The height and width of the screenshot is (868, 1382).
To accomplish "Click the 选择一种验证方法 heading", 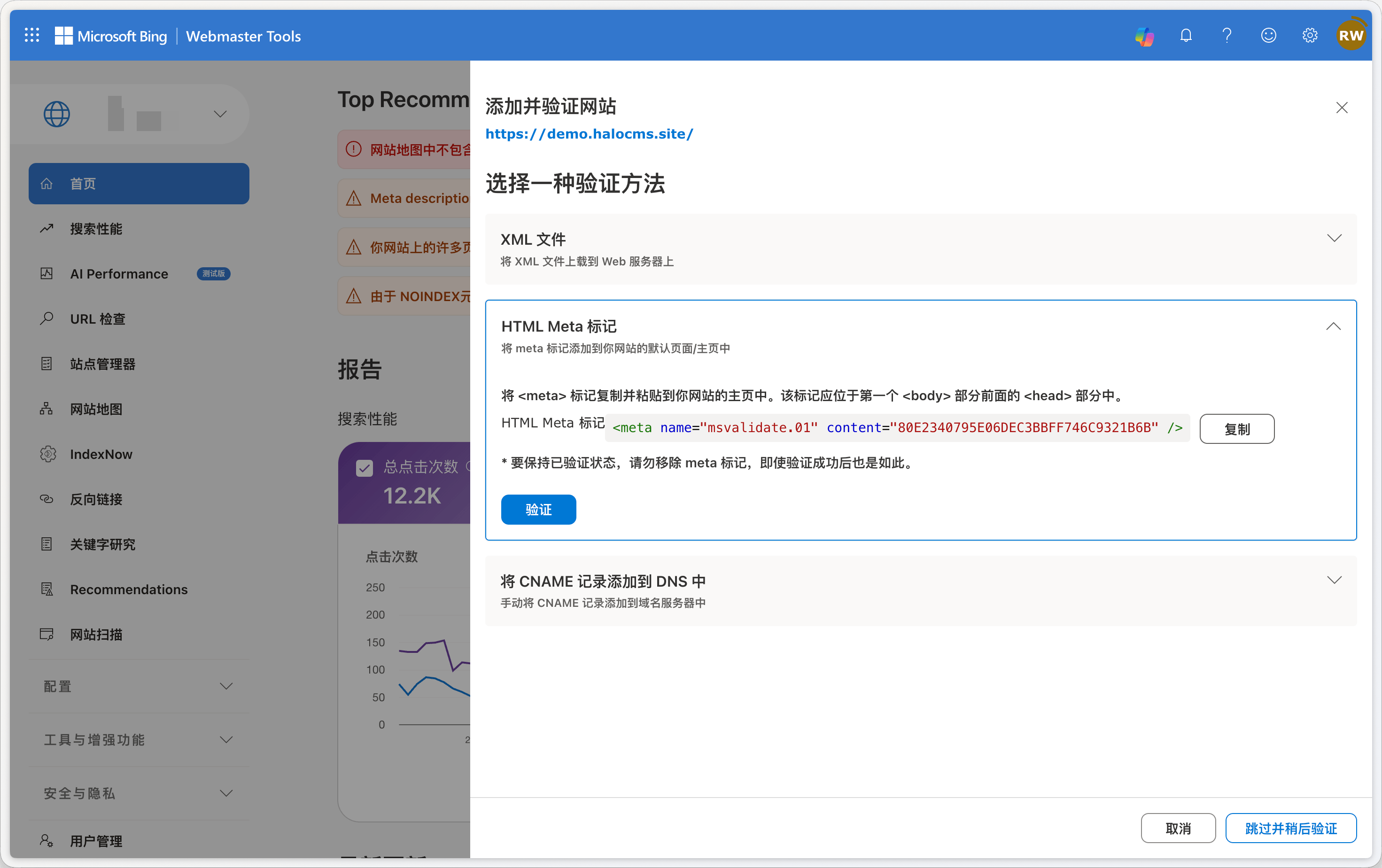I will click(x=575, y=184).
